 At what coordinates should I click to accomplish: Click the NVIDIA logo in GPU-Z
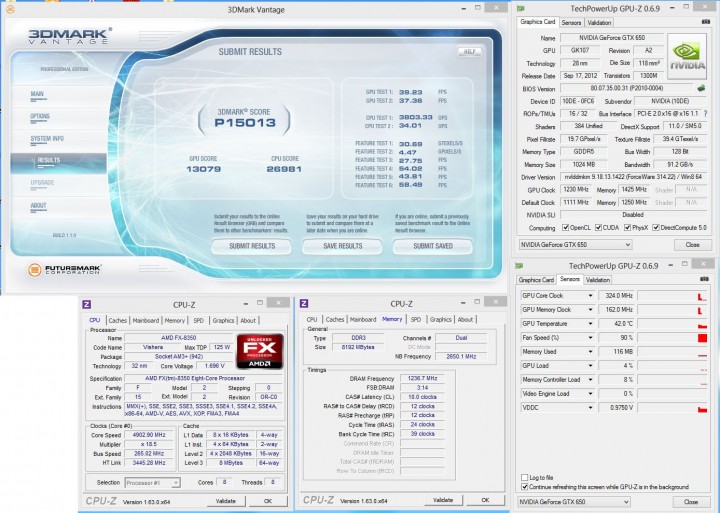(x=687, y=56)
